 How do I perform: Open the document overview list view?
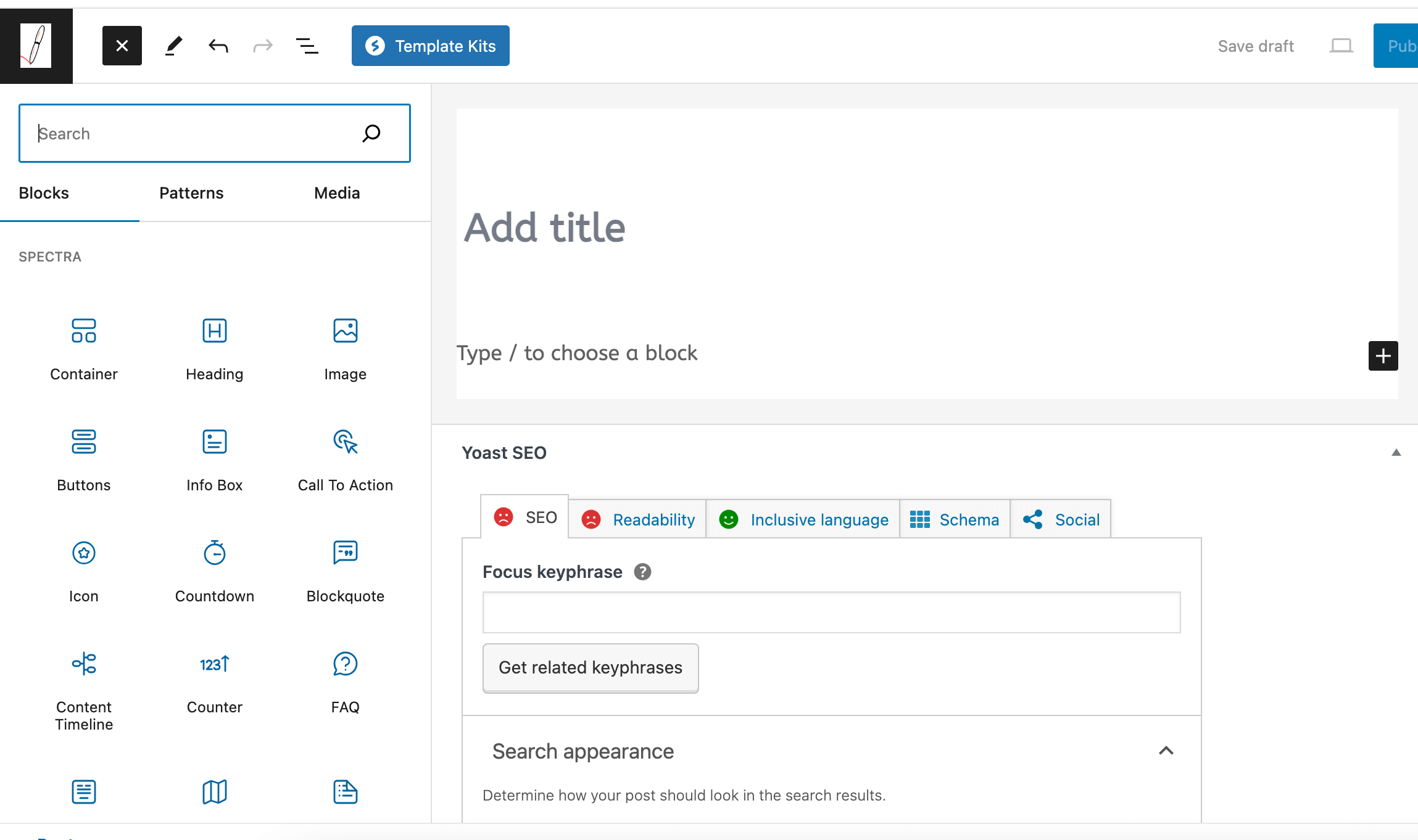point(307,46)
